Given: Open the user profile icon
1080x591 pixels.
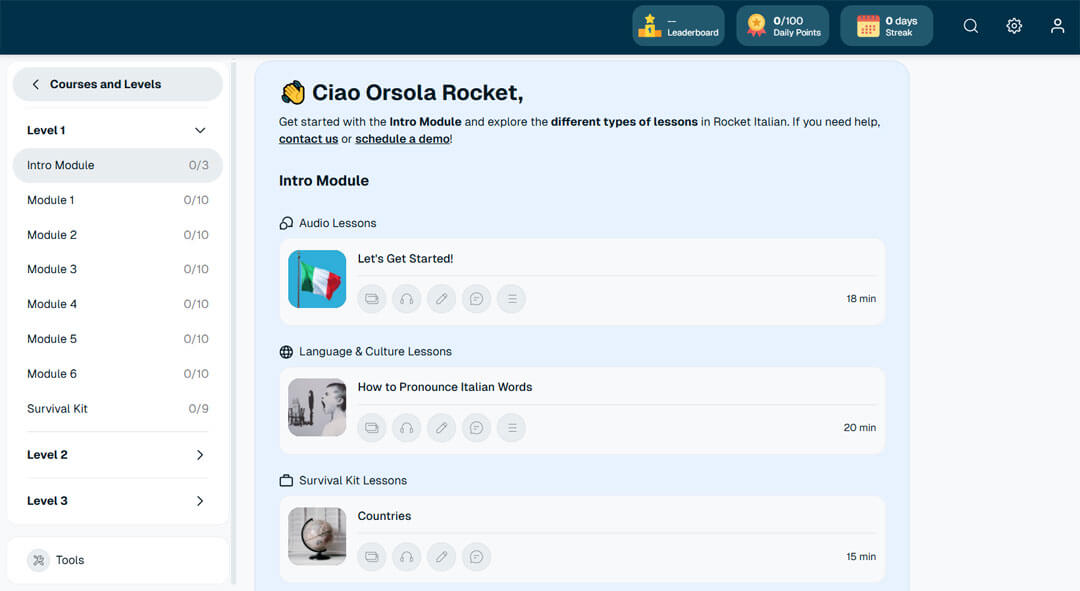Looking at the screenshot, I should [1057, 26].
